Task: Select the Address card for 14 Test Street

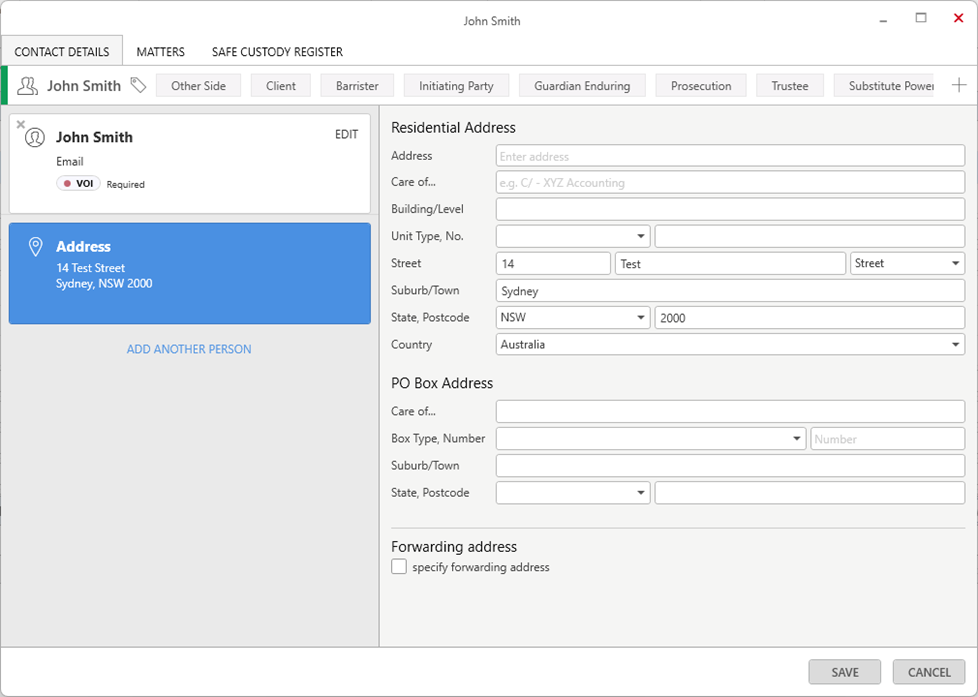Action: tap(190, 273)
